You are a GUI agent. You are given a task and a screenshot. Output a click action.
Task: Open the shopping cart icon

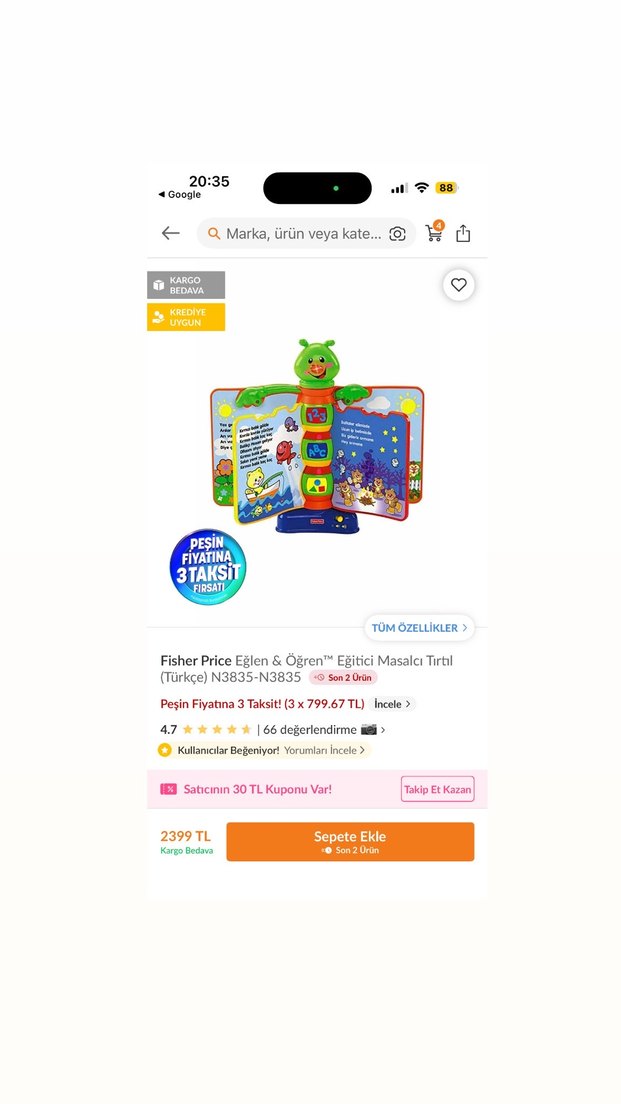tap(435, 232)
